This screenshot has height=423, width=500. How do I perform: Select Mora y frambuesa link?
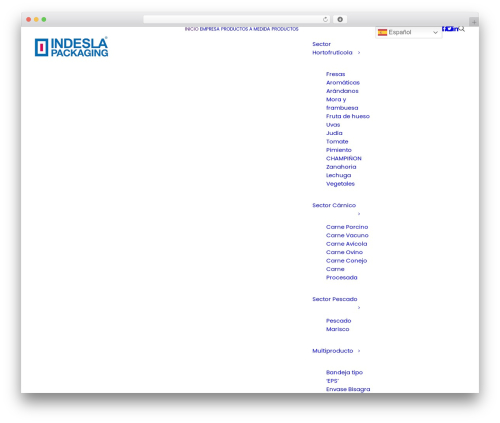[342, 104]
